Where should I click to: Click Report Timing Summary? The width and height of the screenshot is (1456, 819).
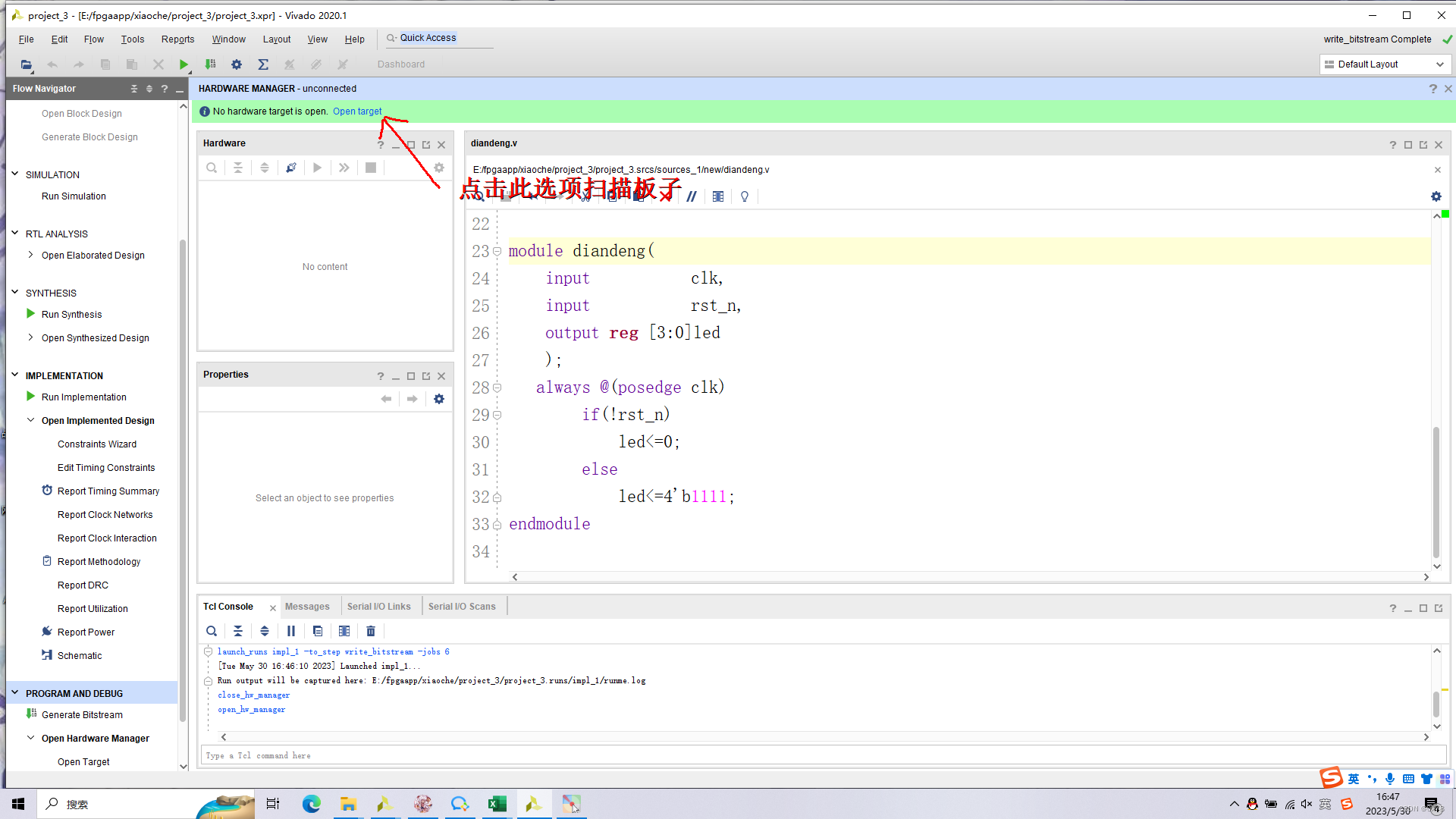[108, 491]
